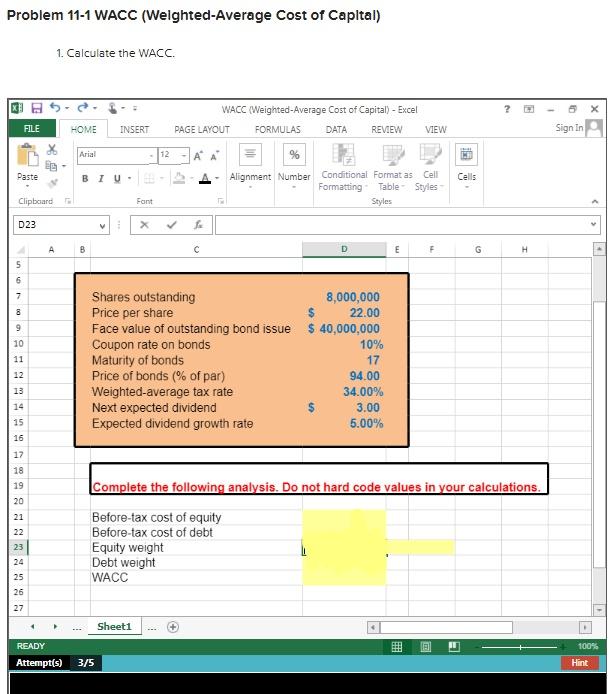This screenshot has height=694, width=612.
Task: Click the Borders icon
Action: coord(149,178)
